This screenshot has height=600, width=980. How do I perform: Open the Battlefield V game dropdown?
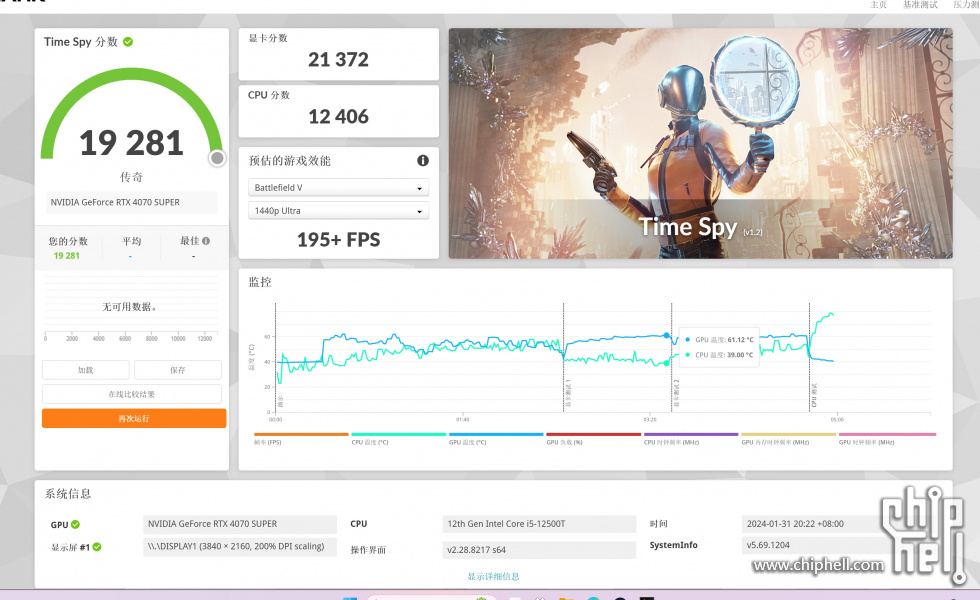(x=339, y=188)
